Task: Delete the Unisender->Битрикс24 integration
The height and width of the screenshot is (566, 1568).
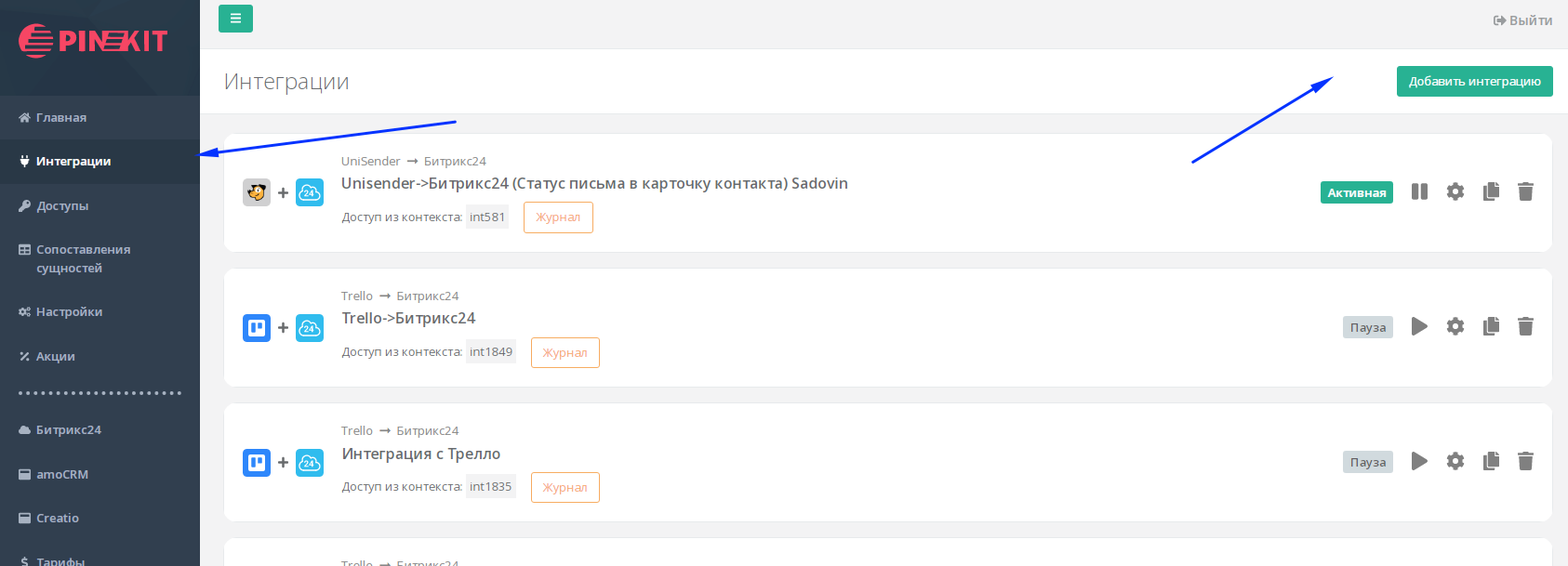Action: (x=1525, y=192)
